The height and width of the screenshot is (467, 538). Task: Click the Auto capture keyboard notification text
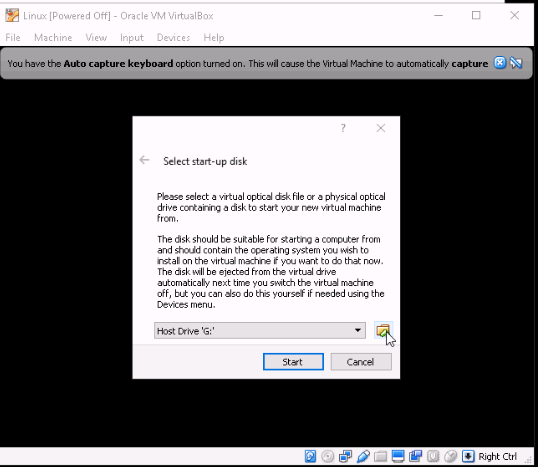[x=247, y=63]
